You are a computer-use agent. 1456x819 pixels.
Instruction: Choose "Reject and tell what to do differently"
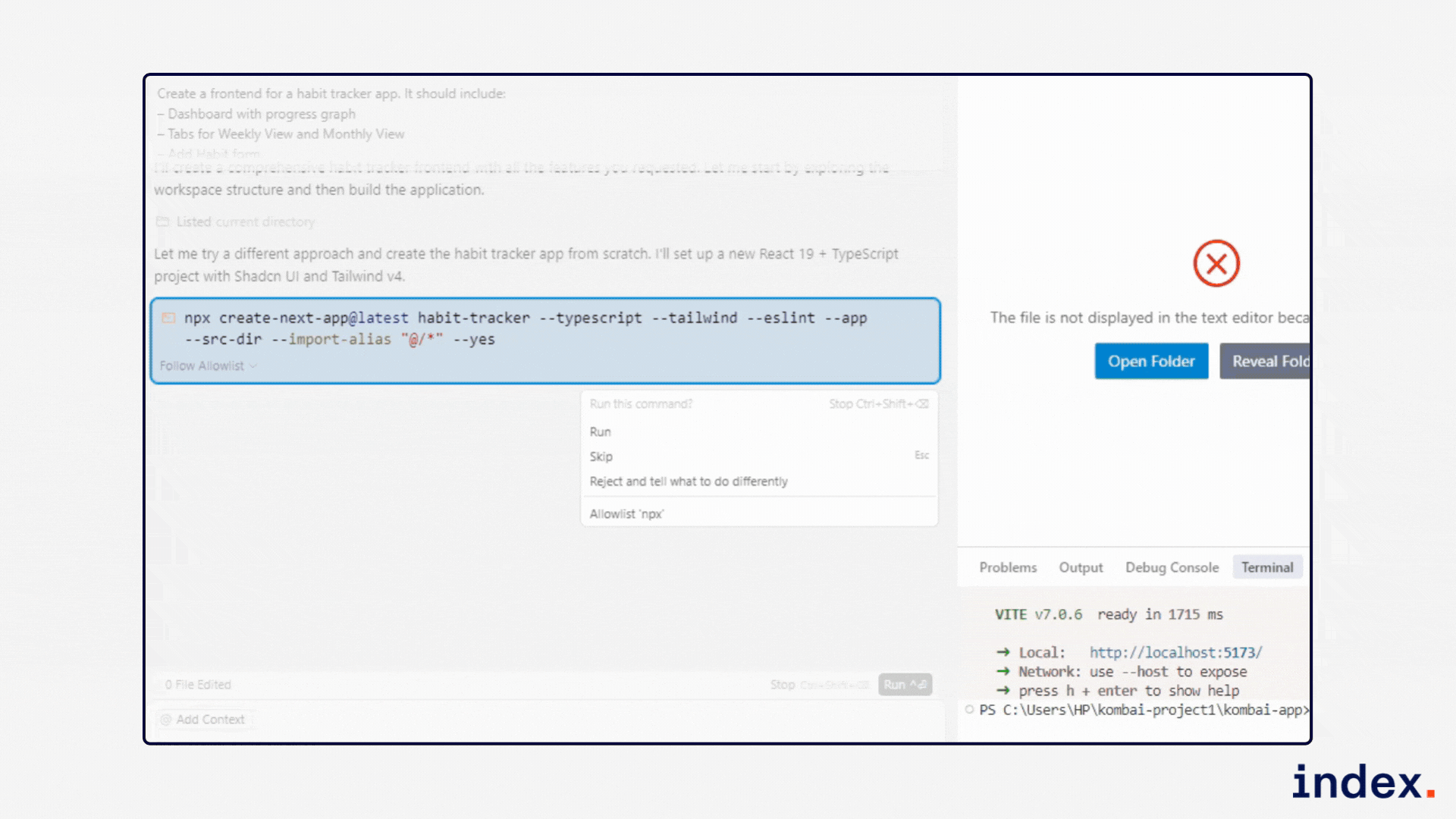[689, 481]
